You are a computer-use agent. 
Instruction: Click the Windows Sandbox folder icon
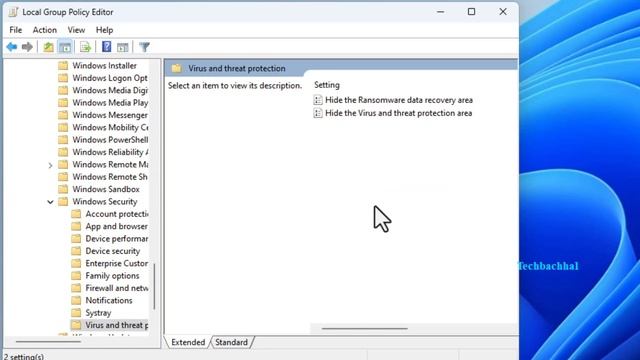click(63, 189)
